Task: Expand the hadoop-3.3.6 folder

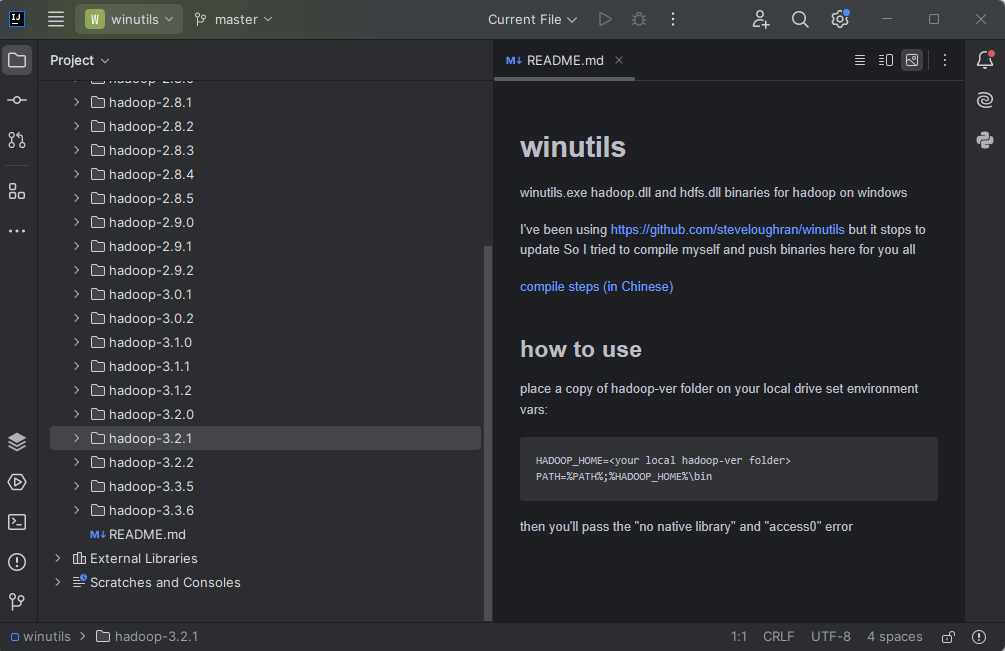Action: [76, 510]
